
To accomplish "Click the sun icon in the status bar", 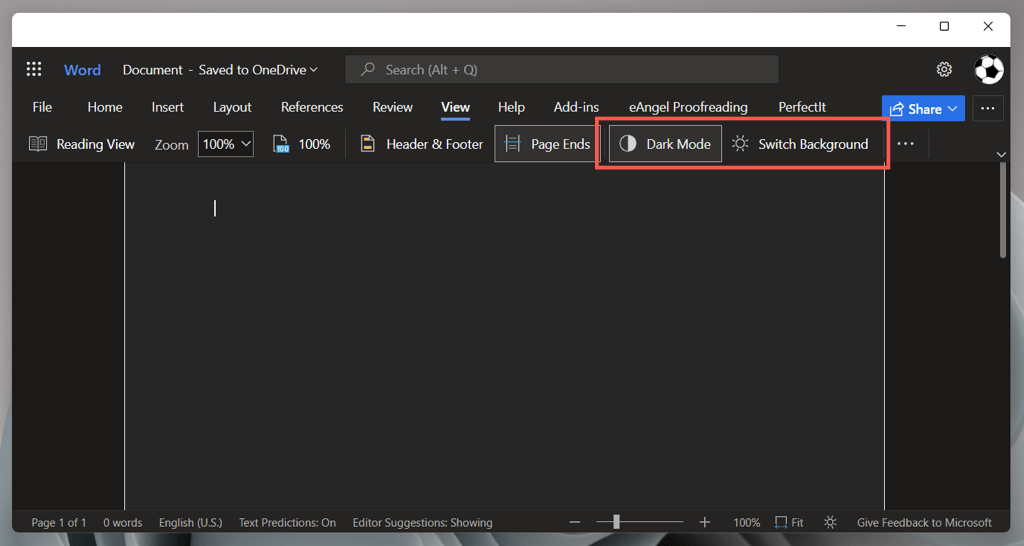I will point(830,522).
